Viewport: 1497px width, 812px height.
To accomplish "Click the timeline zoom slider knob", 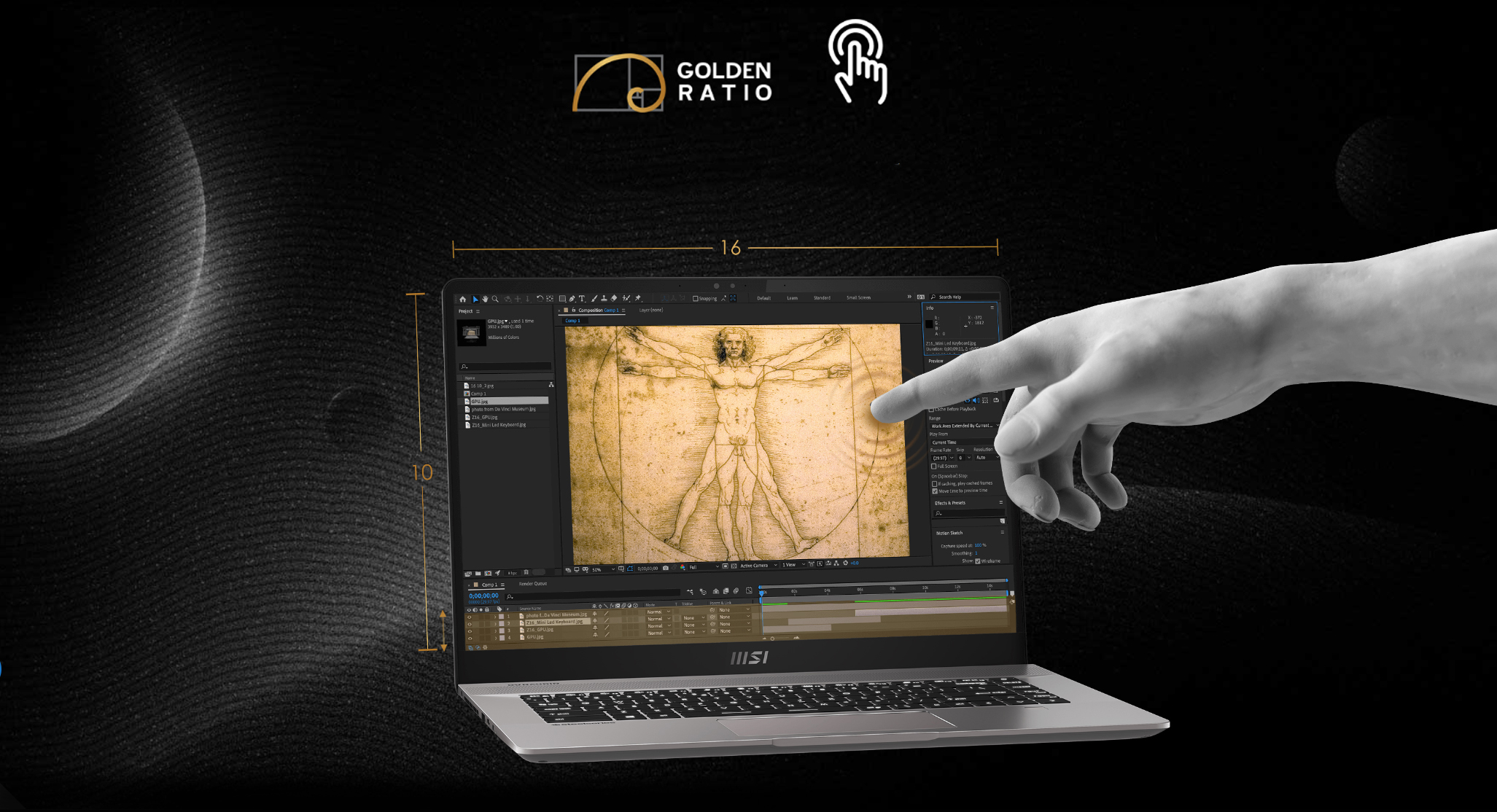I will point(772,639).
